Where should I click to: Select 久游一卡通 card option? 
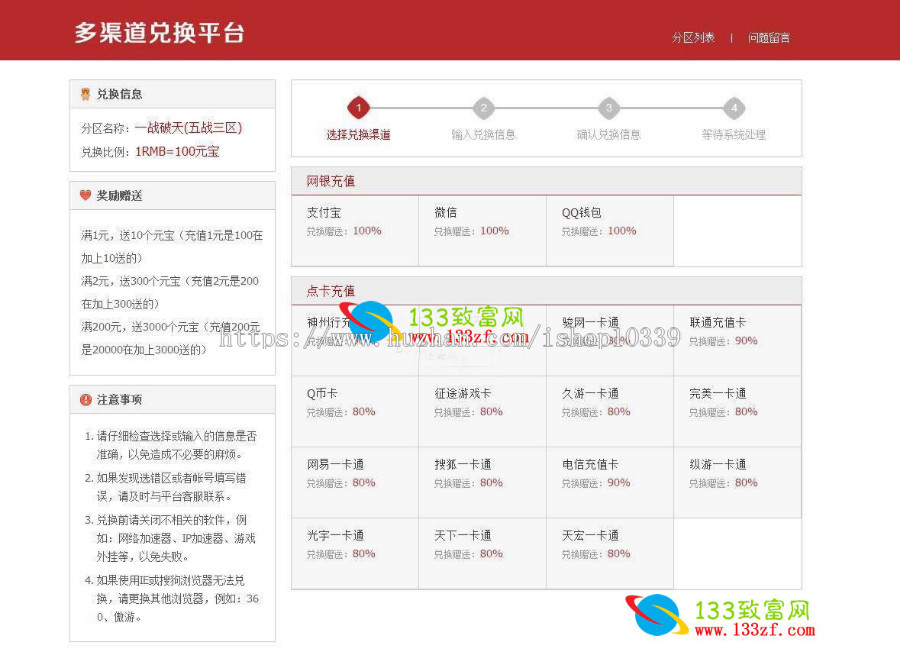[610, 412]
